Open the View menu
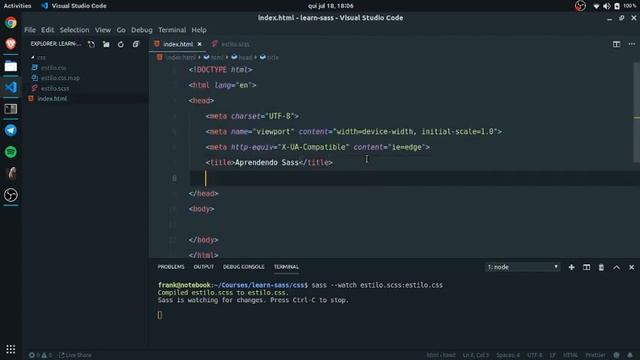This screenshot has width=640, height=360. tap(103, 30)
